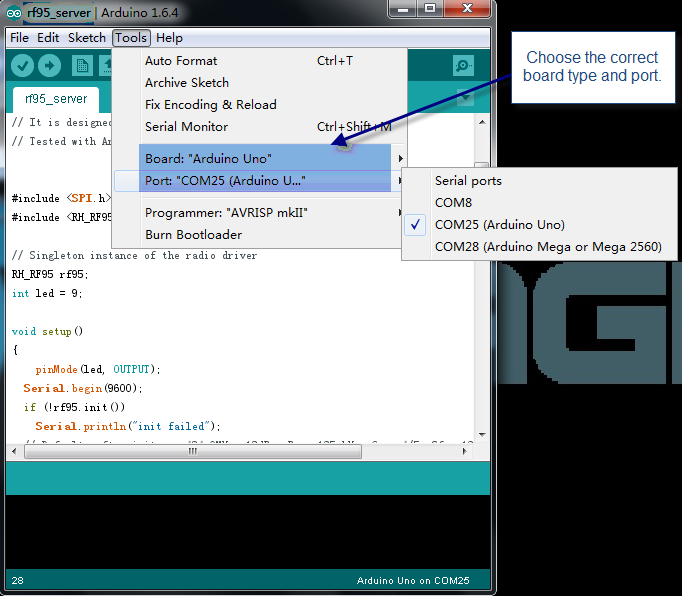Select Burn Bootloader menu entry
This screenshot has width=682, height=596.
coord(259,235)
